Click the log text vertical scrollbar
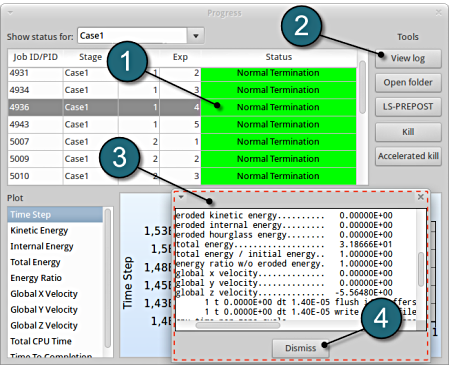 (x=421, y=269)
